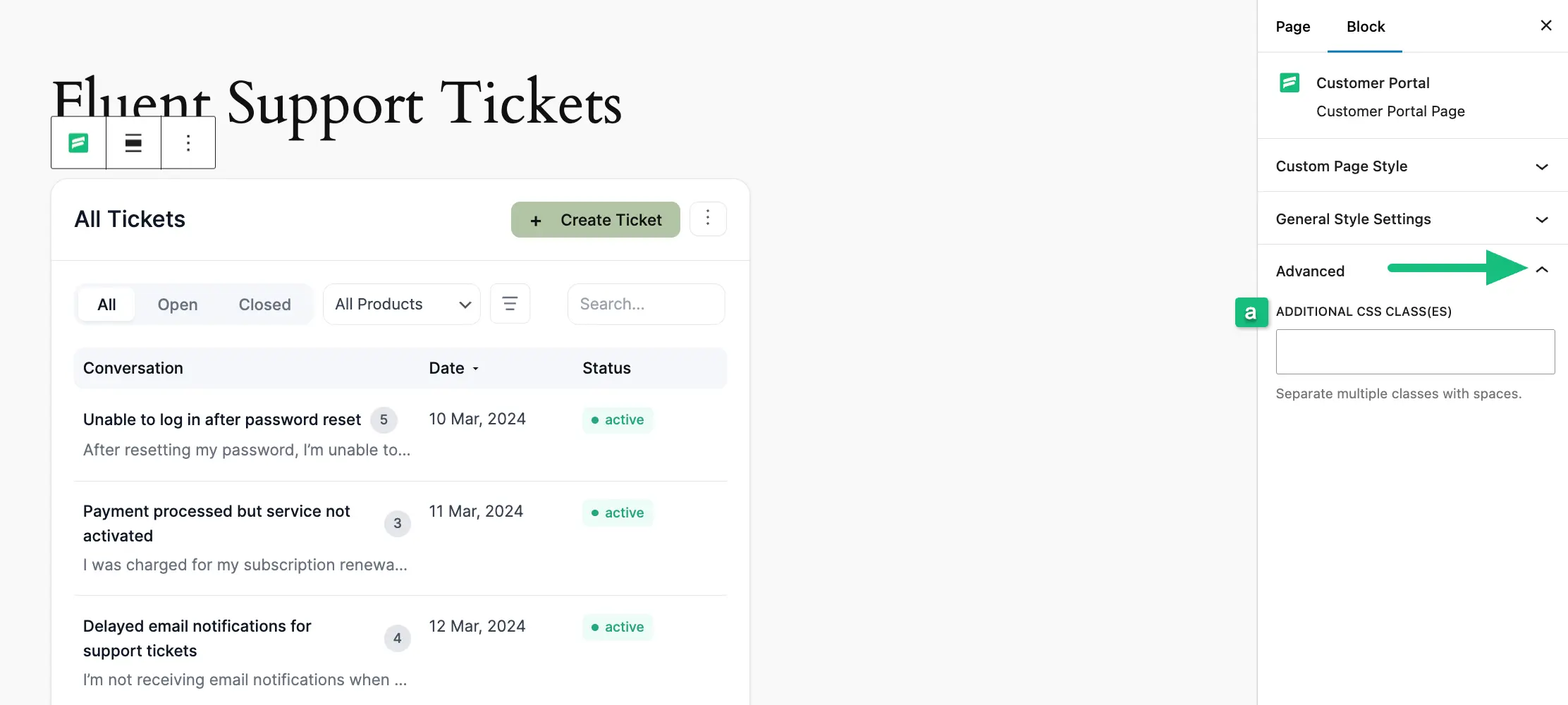This screenshot has height=705, width=1568.
Task: Click the Additional CSS Classes input field
Action: point(1414,352)
